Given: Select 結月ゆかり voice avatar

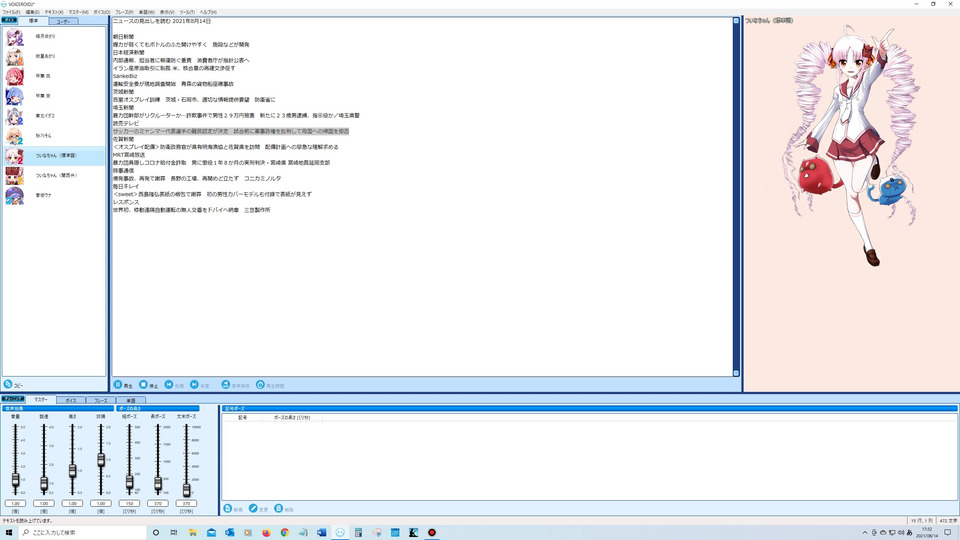Looking at the screenshot, I should pos(14,37).
